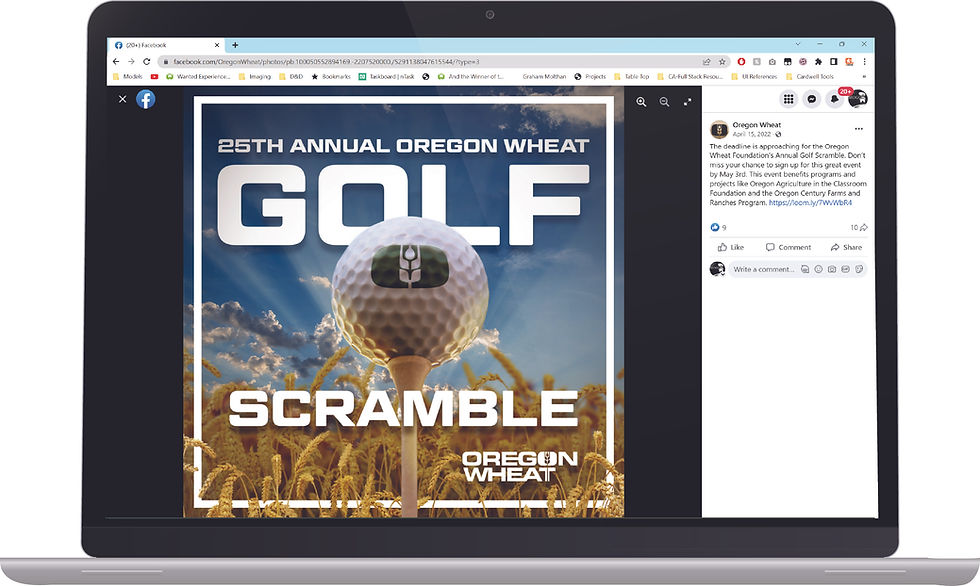Open the Models bookmark folder

tap(128, 77)
